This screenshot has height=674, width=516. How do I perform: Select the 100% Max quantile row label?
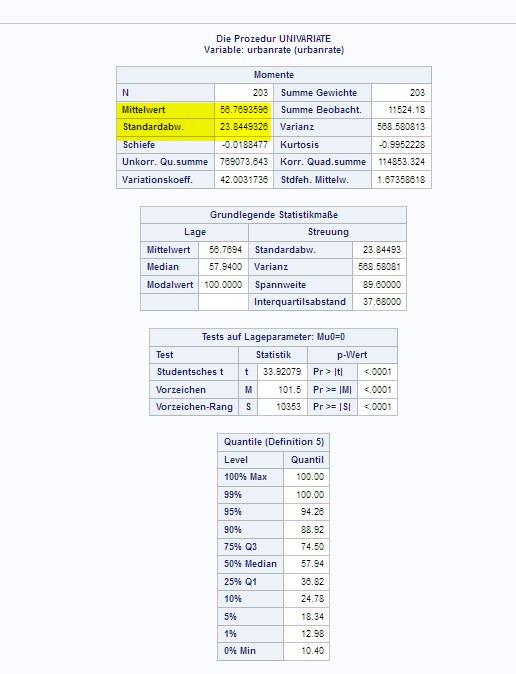point(246,476)
